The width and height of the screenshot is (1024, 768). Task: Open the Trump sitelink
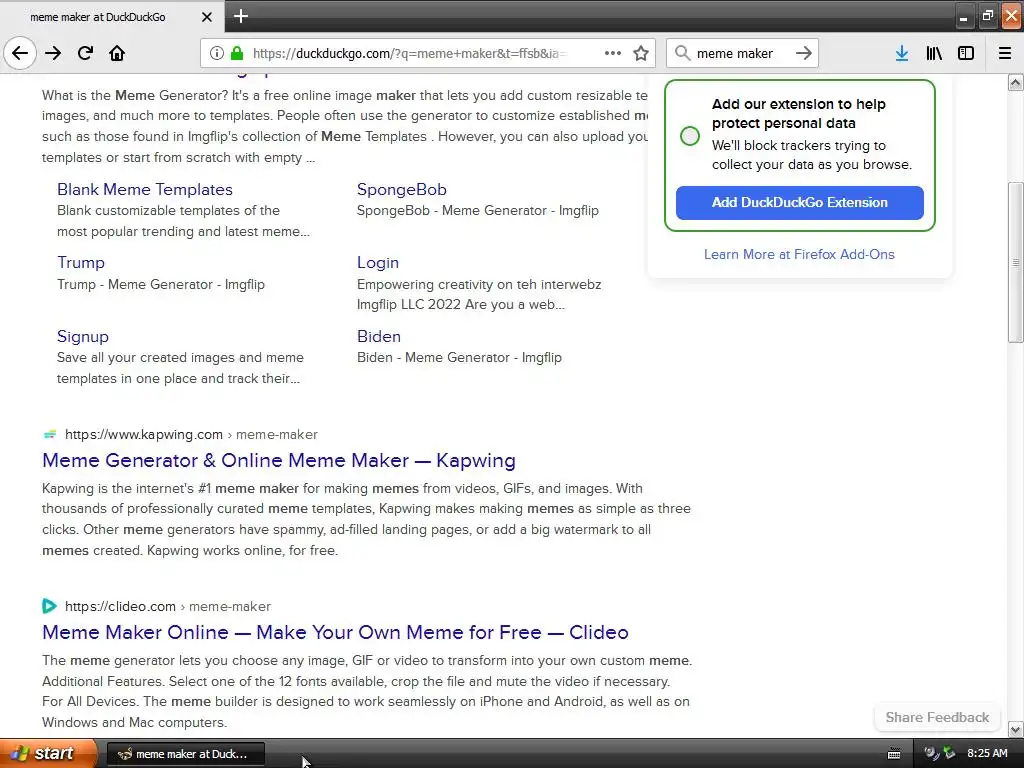pos(81,263)
